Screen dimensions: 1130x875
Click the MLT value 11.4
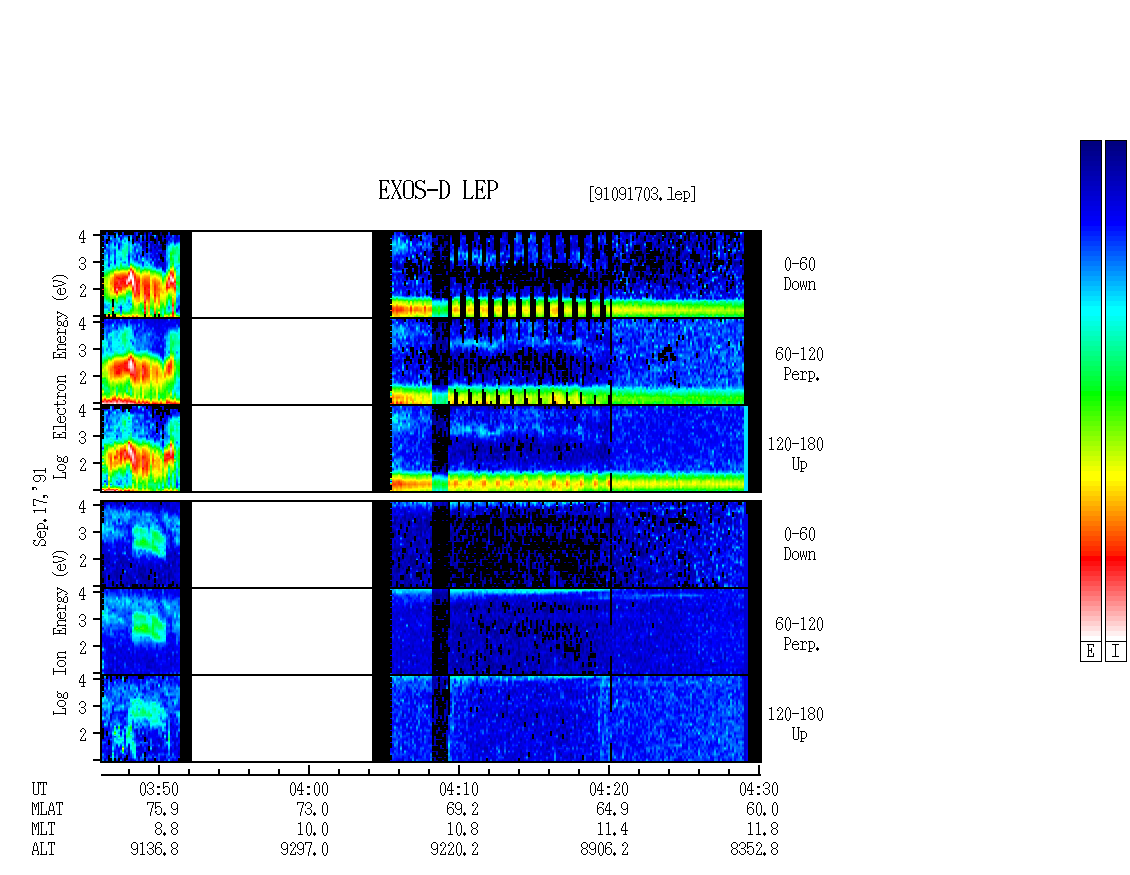click(613, 829)
